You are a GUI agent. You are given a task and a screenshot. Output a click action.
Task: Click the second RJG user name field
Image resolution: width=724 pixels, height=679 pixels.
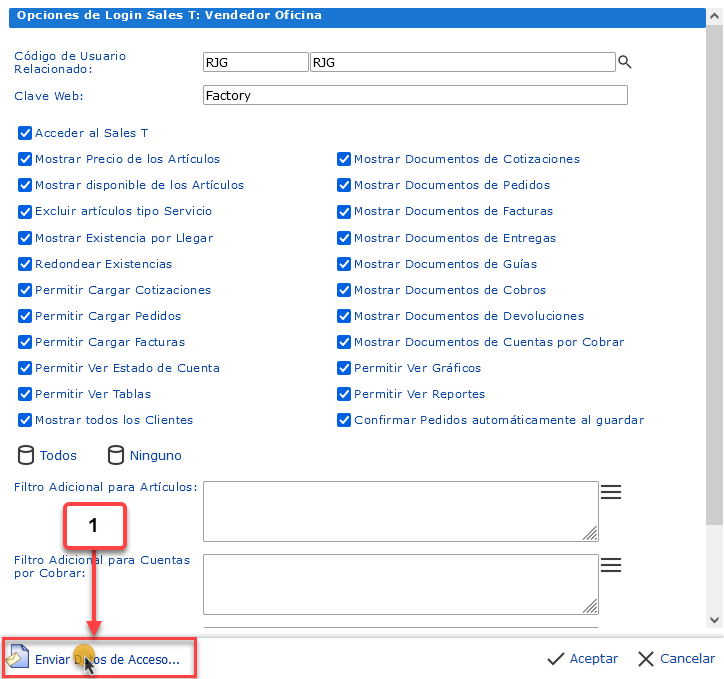[463, 62]
